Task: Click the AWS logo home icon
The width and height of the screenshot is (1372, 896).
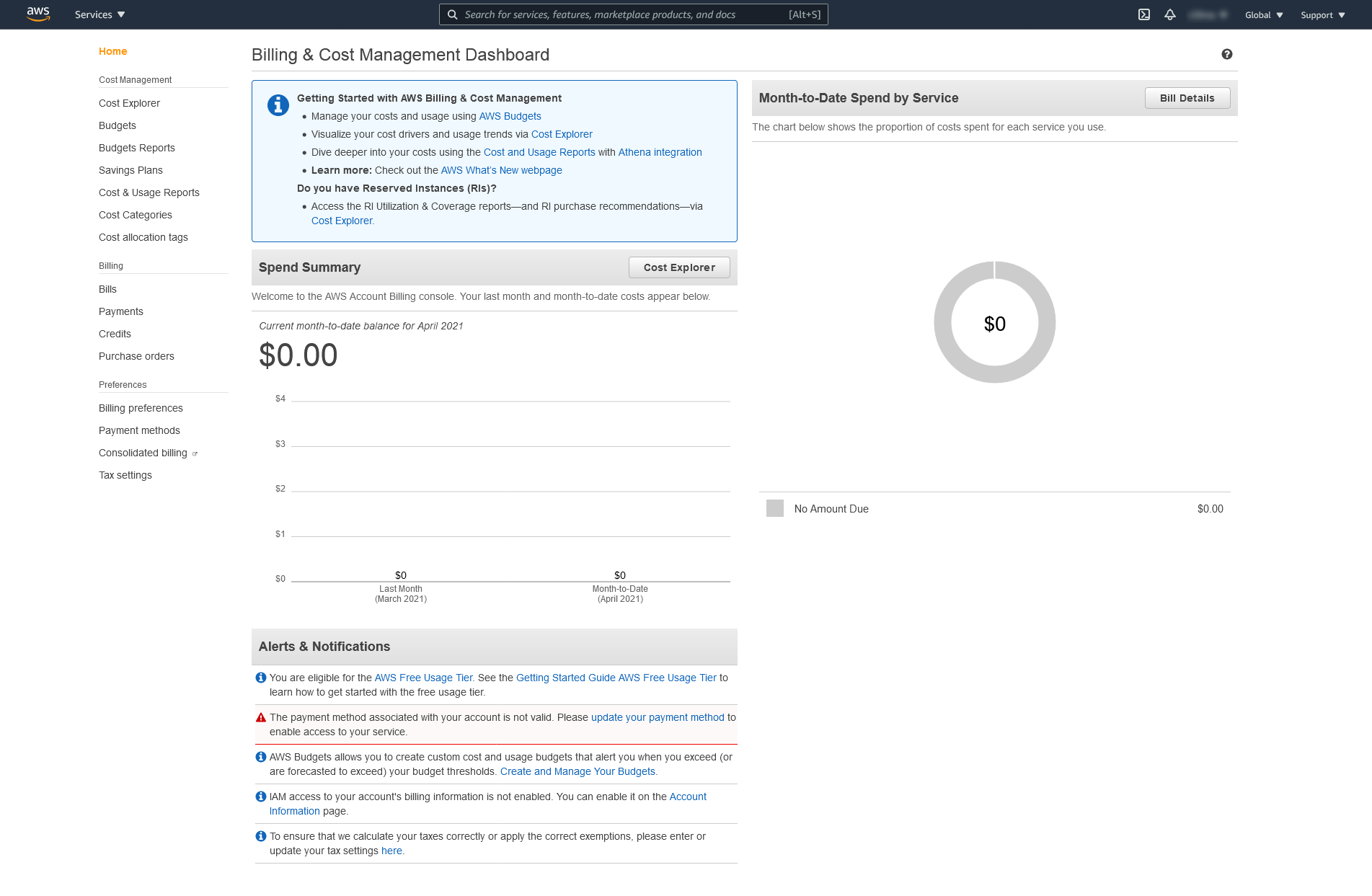Action: (x=38, y=14)
